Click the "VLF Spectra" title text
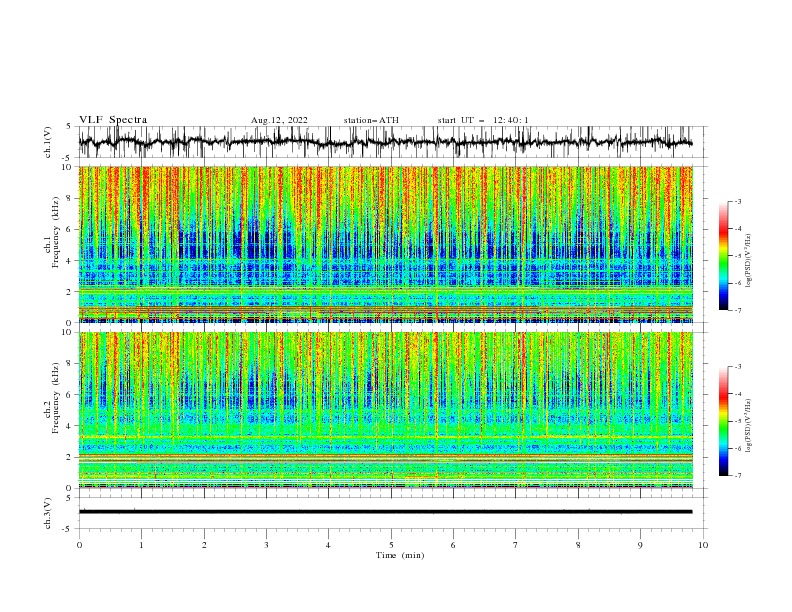Viewport: 792px width, 612px height. click(x=113, y=120)
